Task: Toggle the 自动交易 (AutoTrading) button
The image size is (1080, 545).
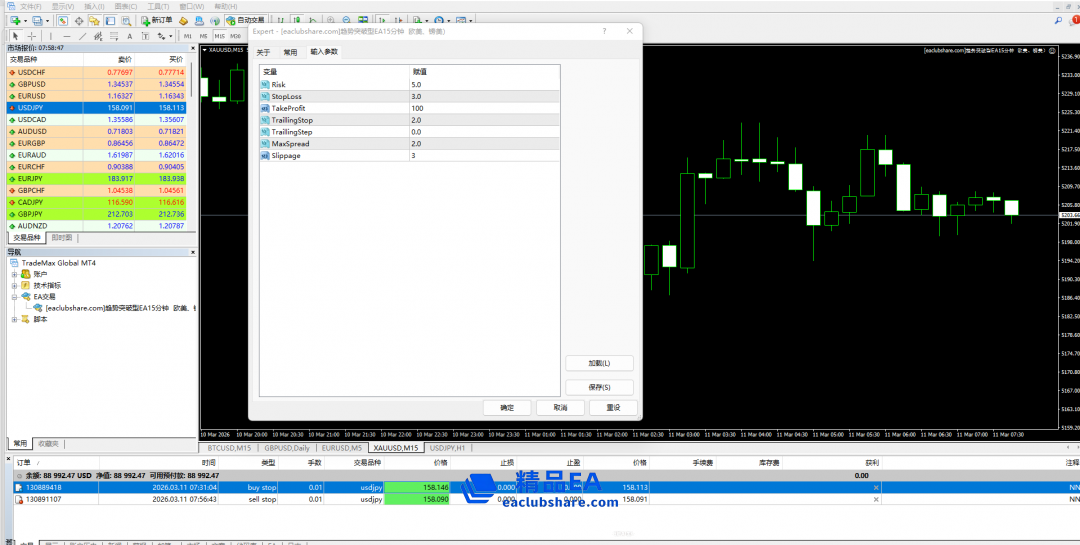Action: 245,20
